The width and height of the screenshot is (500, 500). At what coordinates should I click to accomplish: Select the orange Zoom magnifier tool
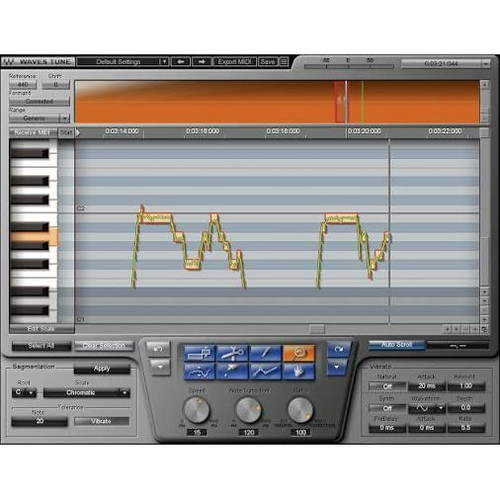pos(299,354)
